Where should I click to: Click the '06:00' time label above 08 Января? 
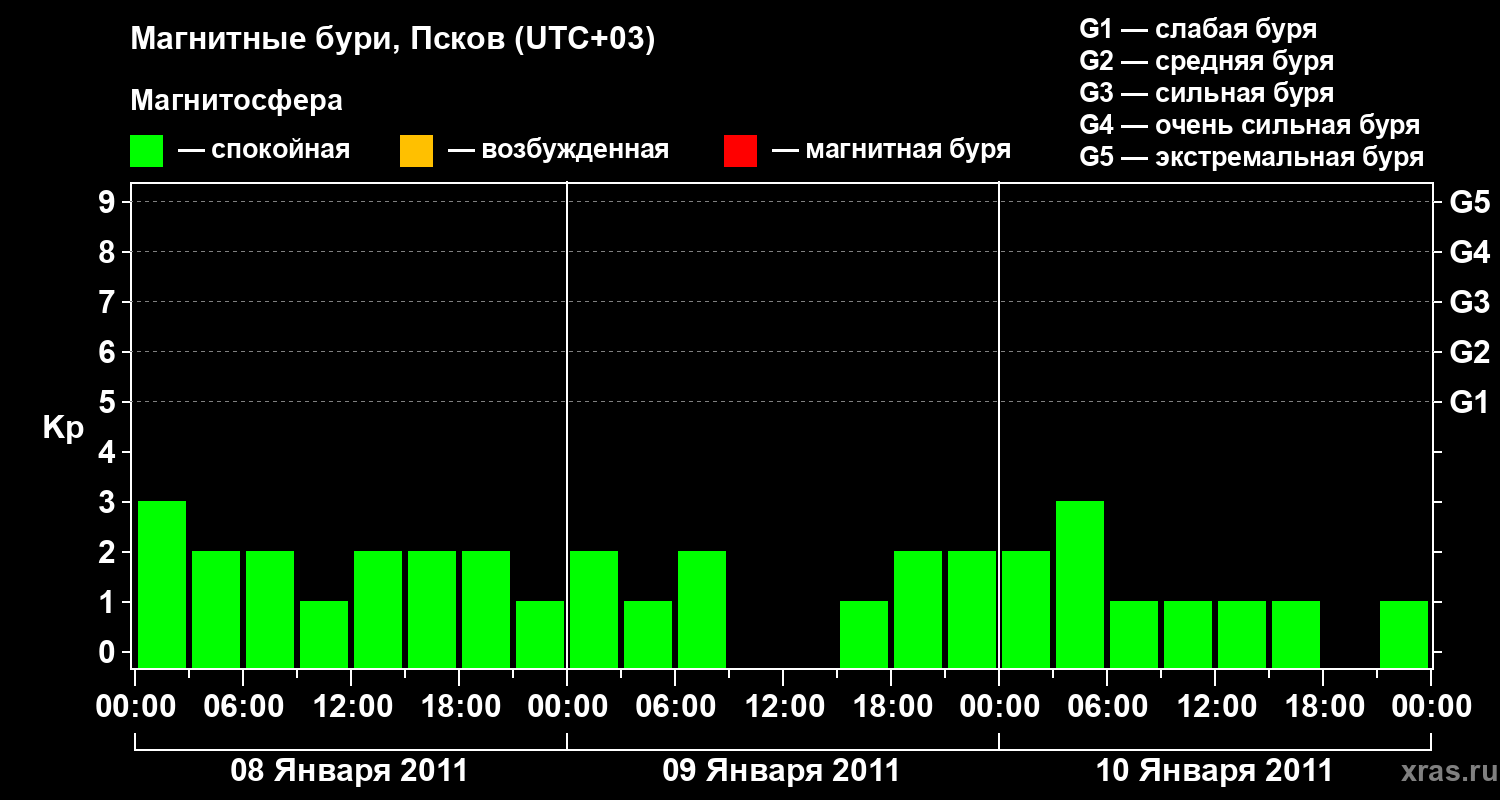coord(243,706)
